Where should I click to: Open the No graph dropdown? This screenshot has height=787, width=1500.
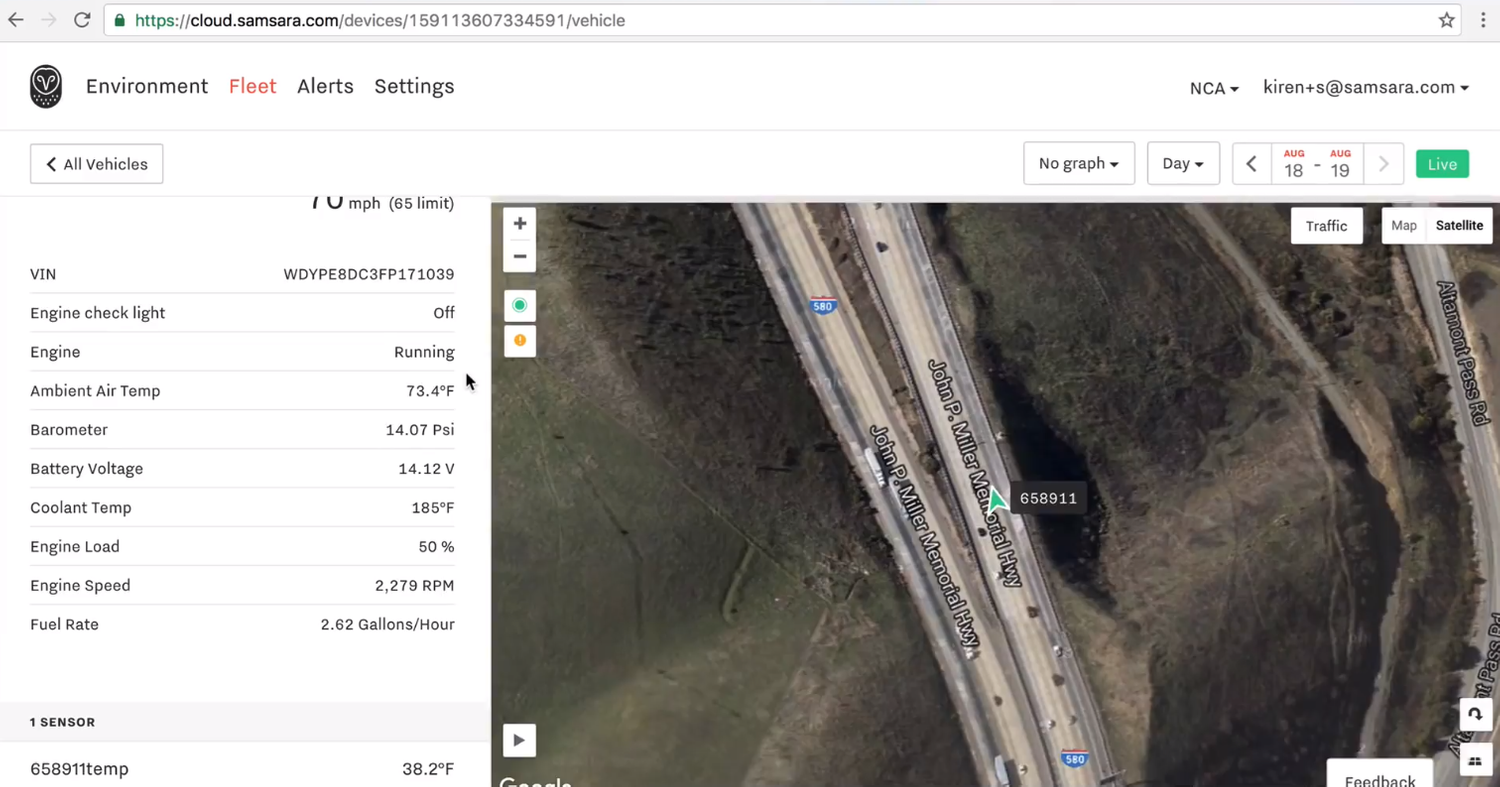1078,164
